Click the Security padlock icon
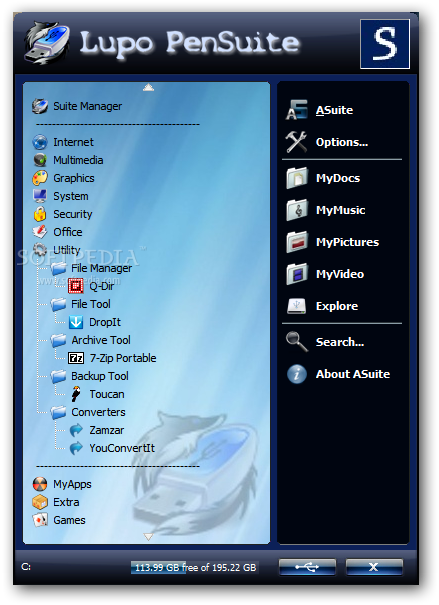Image resolution: width=439 pixels, height=605 pixels. tap(40, 214)
